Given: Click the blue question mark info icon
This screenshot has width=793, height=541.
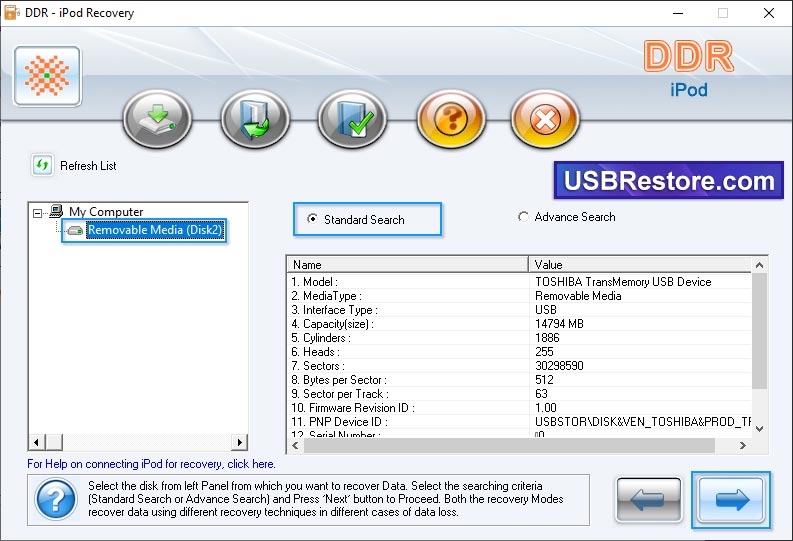Looking at the screenshot, I should pyautogui.click(x=56, y=500).
